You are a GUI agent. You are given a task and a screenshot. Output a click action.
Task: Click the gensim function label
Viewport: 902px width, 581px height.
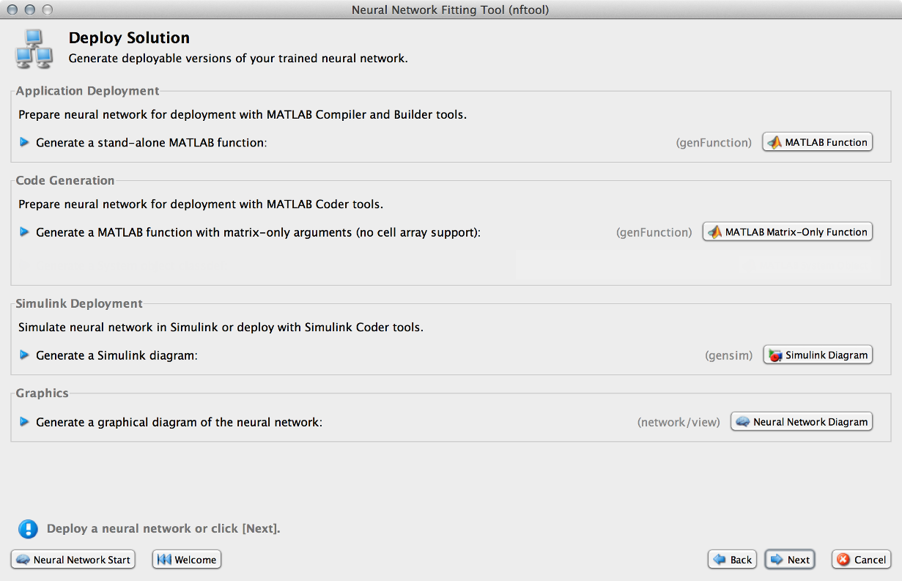(x=728, y=356)
